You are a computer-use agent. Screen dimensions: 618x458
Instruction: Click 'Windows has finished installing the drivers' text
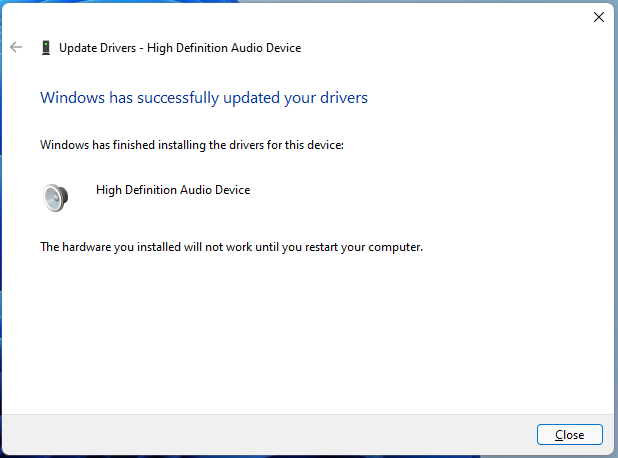pos(192,145)
